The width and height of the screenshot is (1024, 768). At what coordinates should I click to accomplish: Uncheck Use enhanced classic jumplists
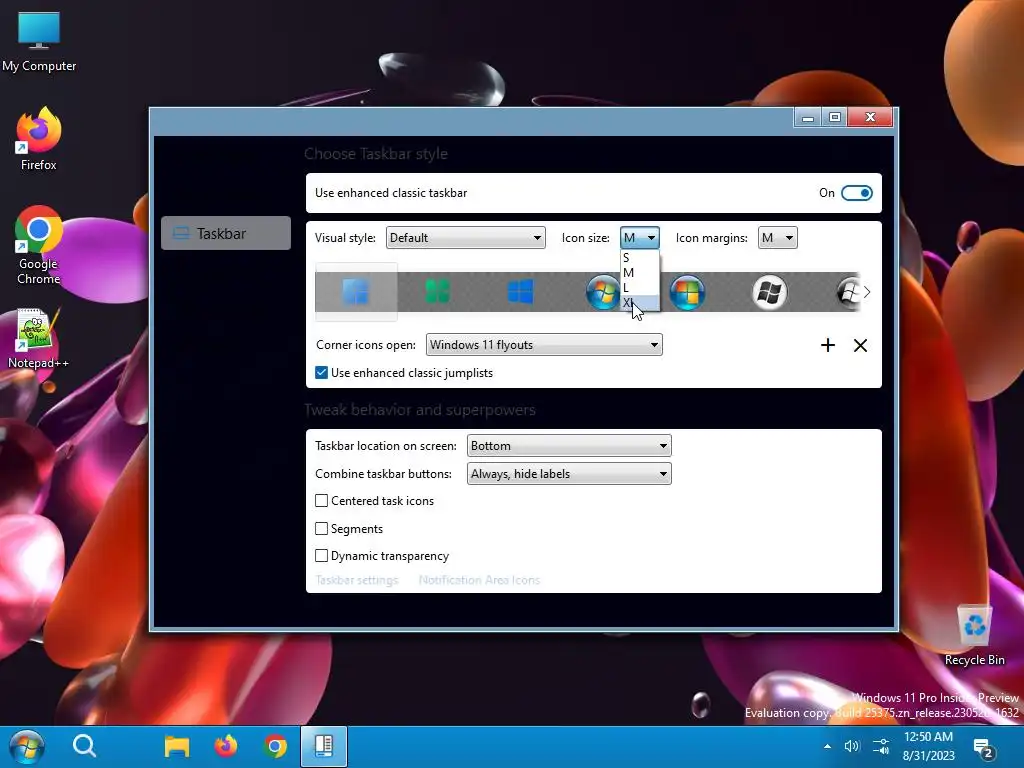coord(321,372)
